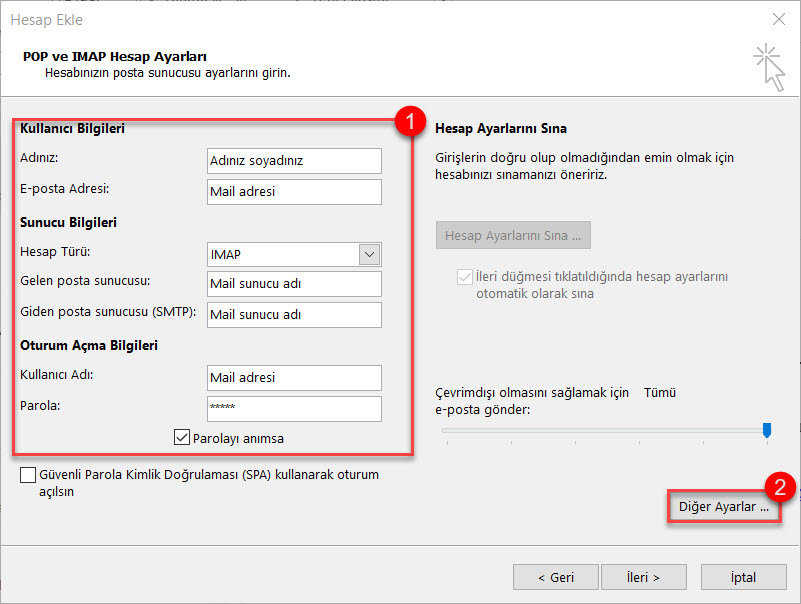Focus the Giden posta sunucusu (SMTP) field
Image resolution: width=801 pixels, height=604 pixels.
[294, 315]
